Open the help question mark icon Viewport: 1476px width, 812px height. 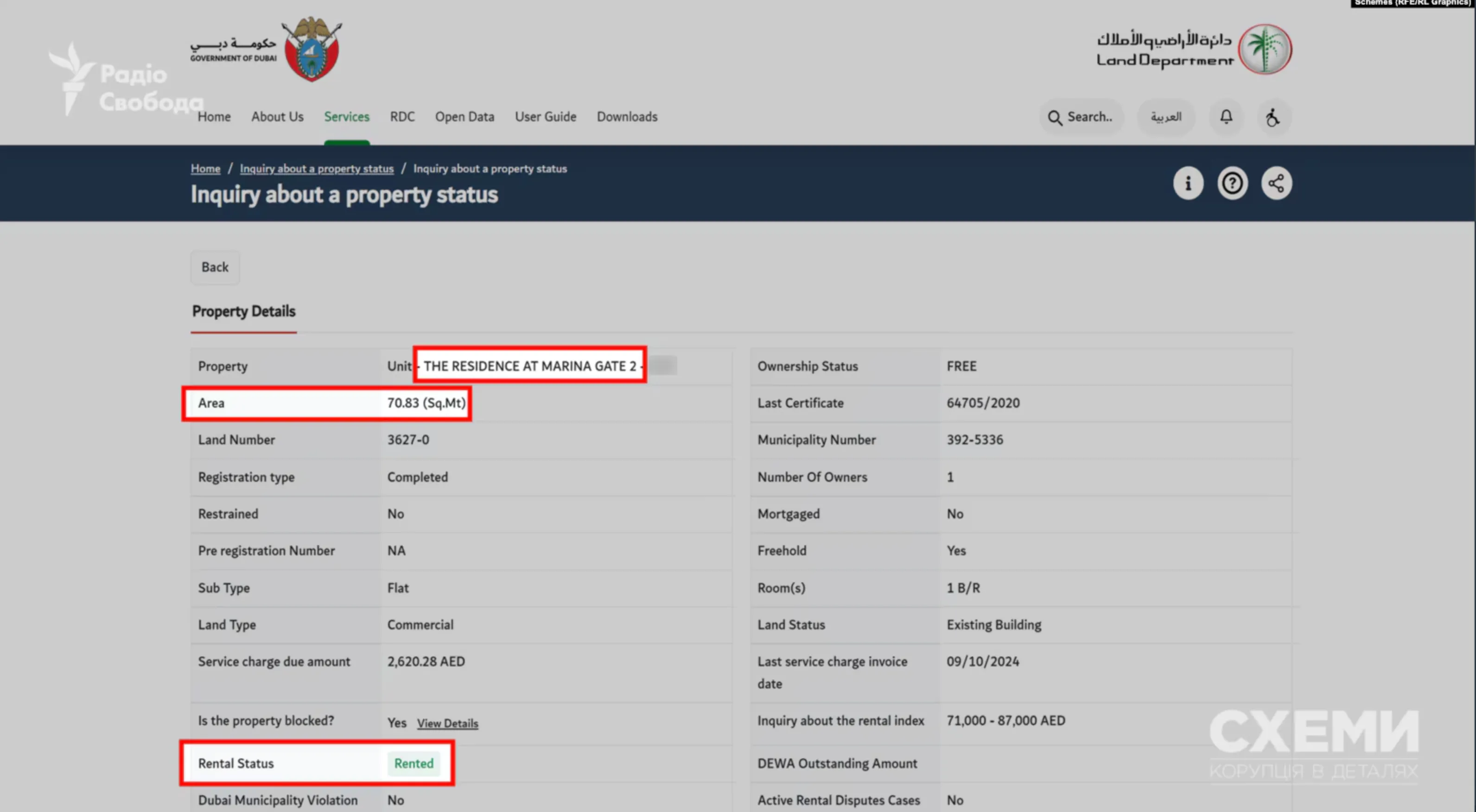(x=1232, y=184)
